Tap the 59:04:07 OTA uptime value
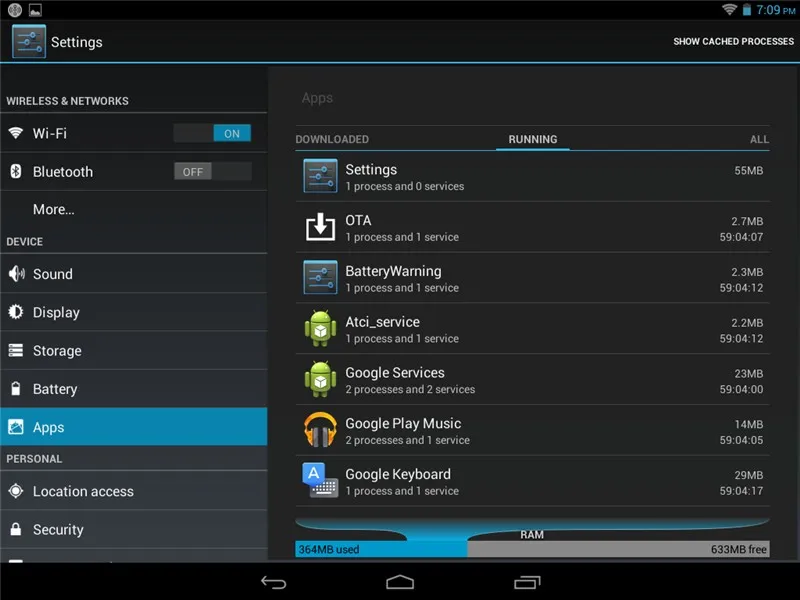 pos(741,237)
